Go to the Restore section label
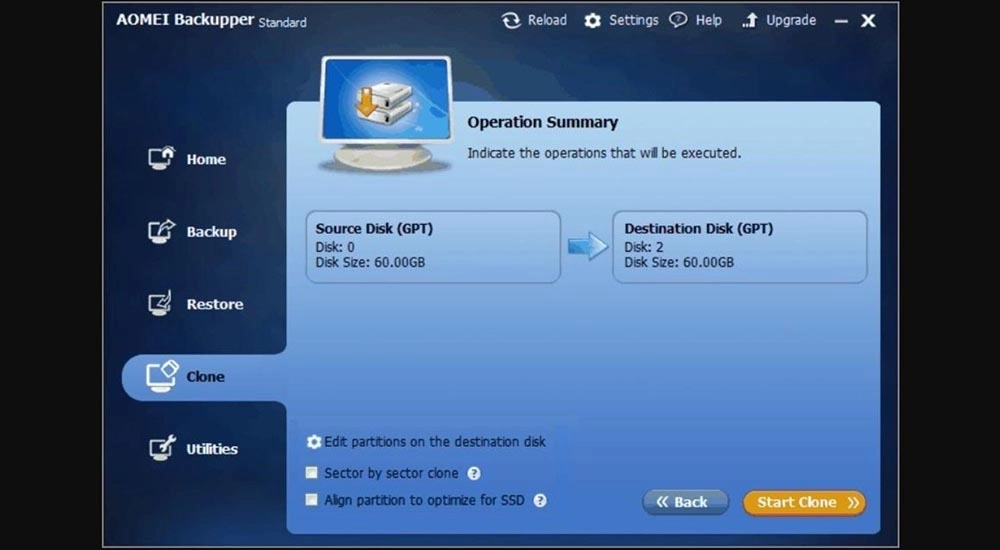 tap(214, 304)
